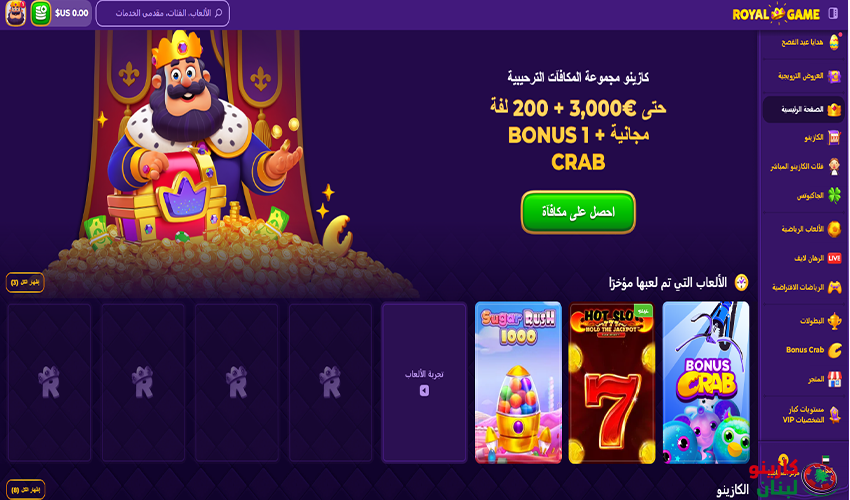Open the Sugar Rush 1000 game thumbnail
This screenshot has width=850, height=500.
pyautogui.click(x=518, y=382)
